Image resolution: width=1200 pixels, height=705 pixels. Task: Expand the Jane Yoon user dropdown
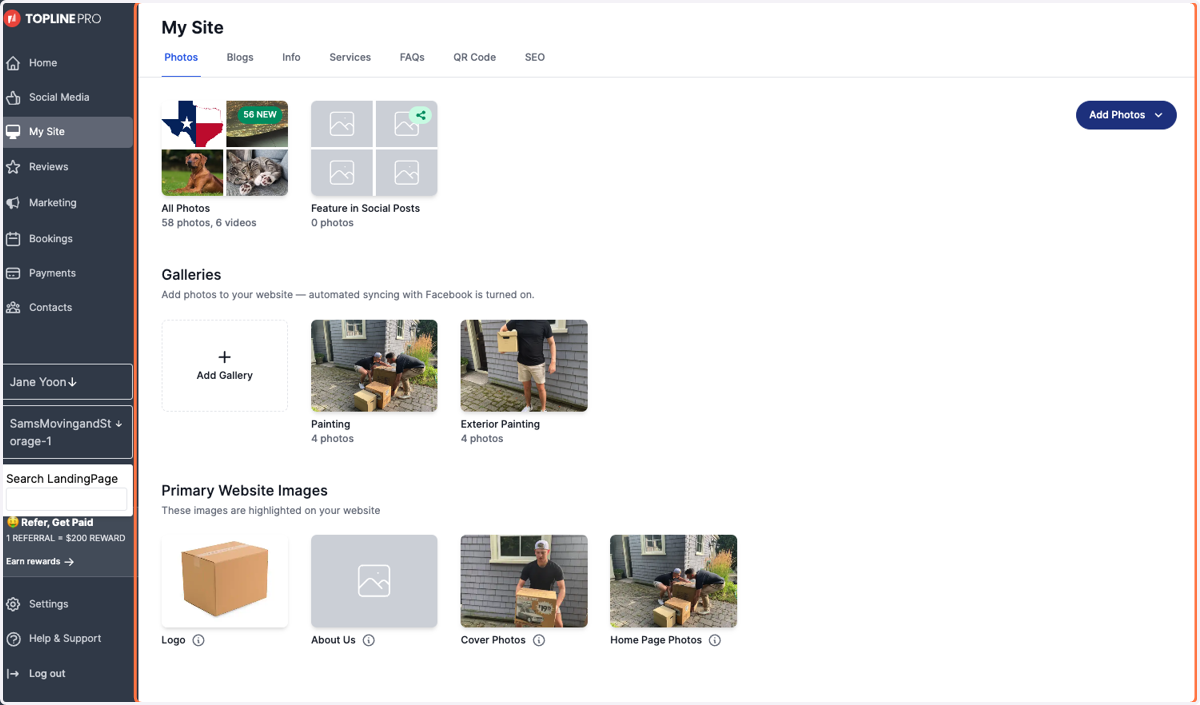click(68, 382)
